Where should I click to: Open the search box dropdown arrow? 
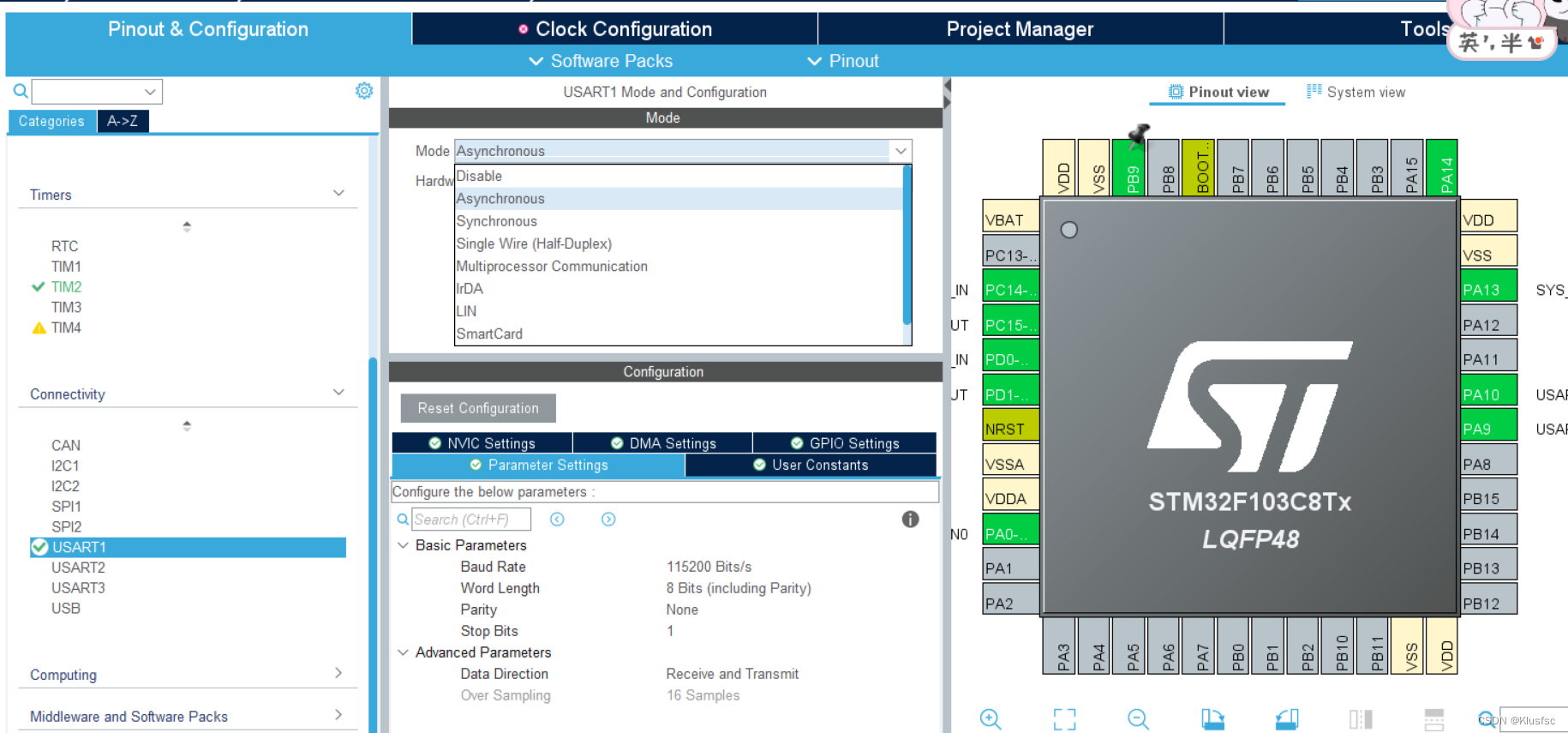click(150, 92)
